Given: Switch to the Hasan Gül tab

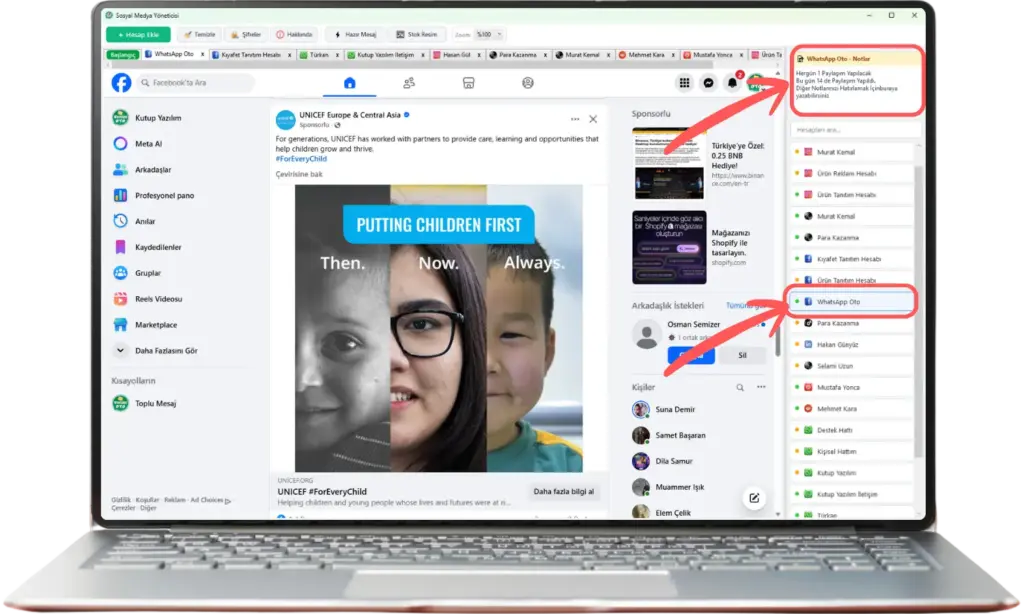Looking at the screenshot, I should tap(456, 55).
